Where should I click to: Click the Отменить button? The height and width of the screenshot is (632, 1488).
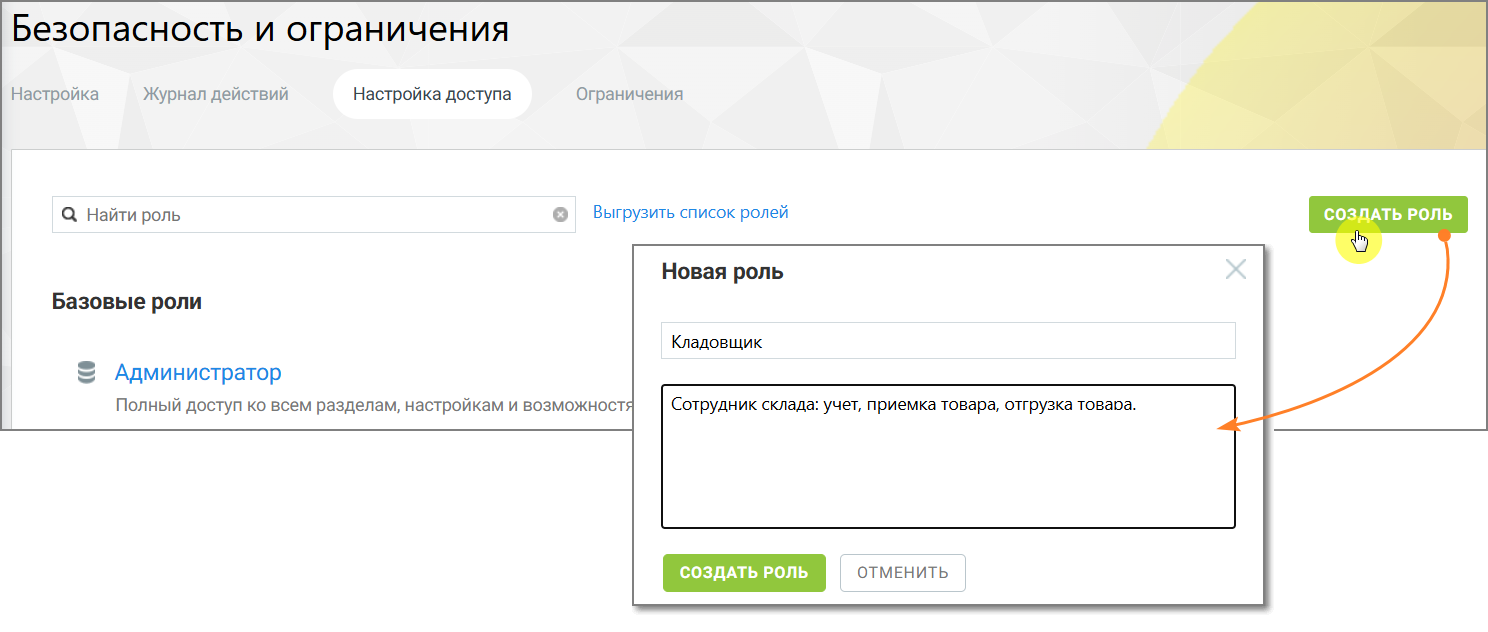point(903,573)
